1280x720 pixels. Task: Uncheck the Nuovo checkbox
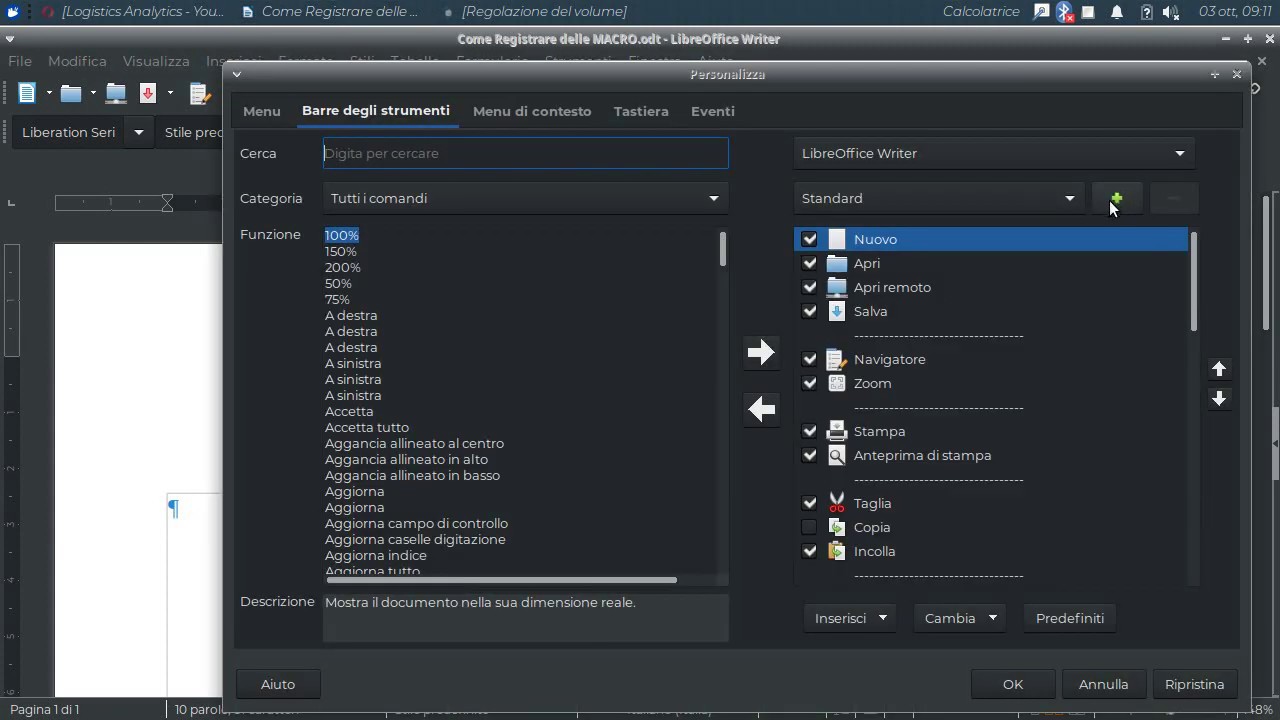(x=809, y=239)
